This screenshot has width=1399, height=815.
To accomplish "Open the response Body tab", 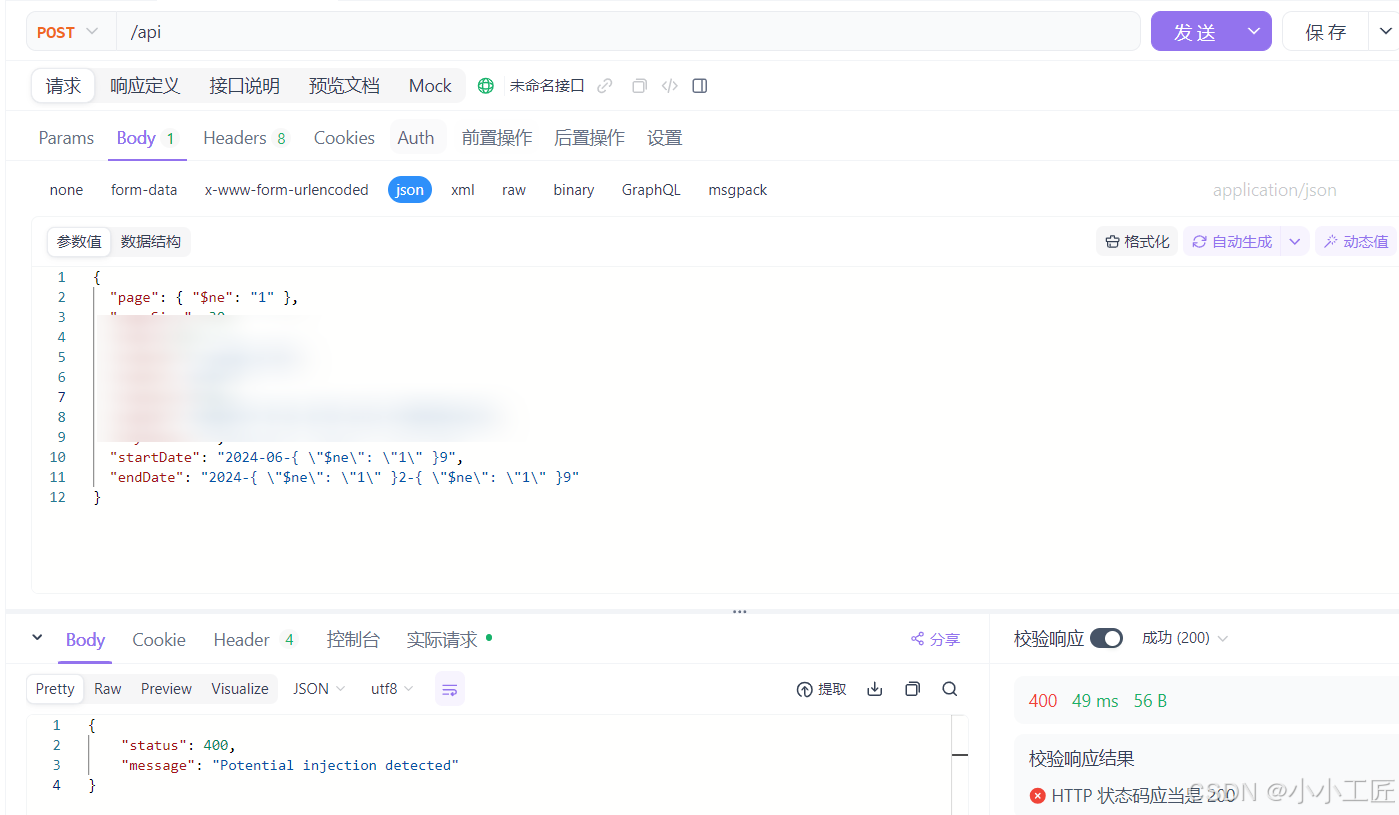I will 86,640.
